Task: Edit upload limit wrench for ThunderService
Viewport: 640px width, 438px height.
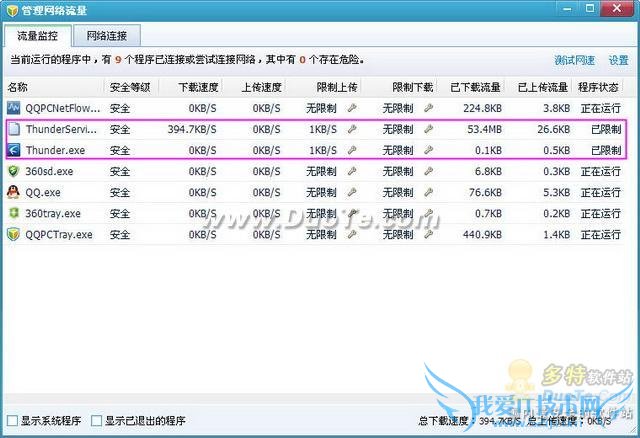Action: pos(352,129)
